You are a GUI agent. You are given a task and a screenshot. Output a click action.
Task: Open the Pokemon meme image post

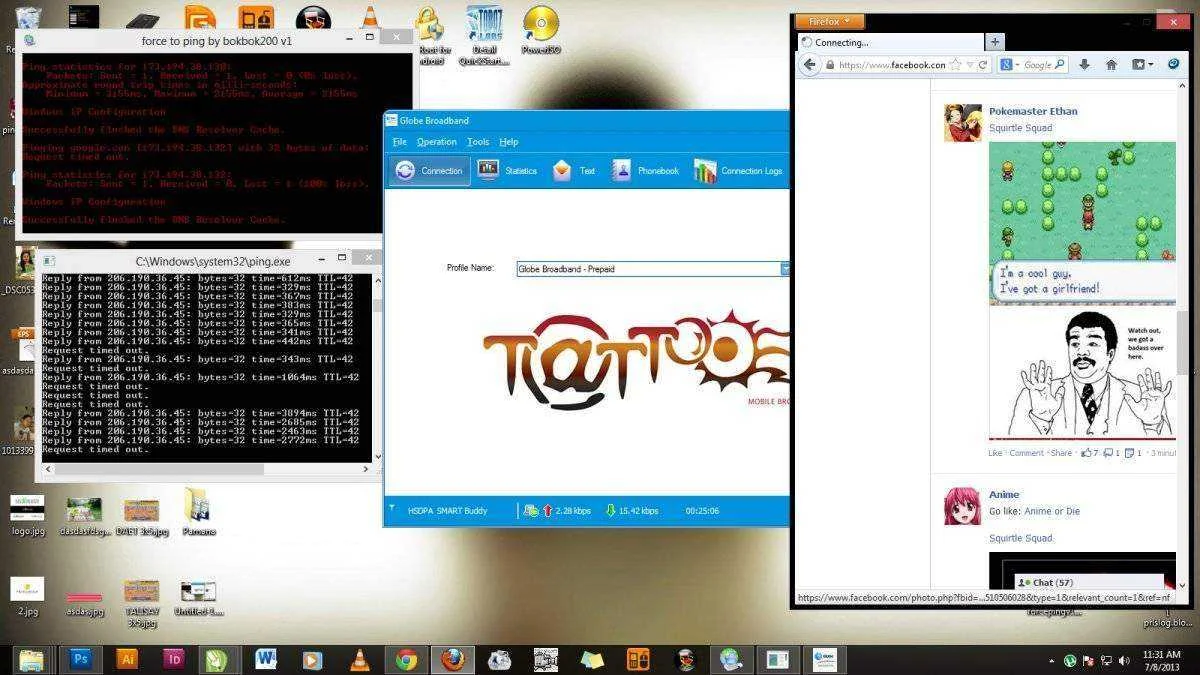(1082, 290)
